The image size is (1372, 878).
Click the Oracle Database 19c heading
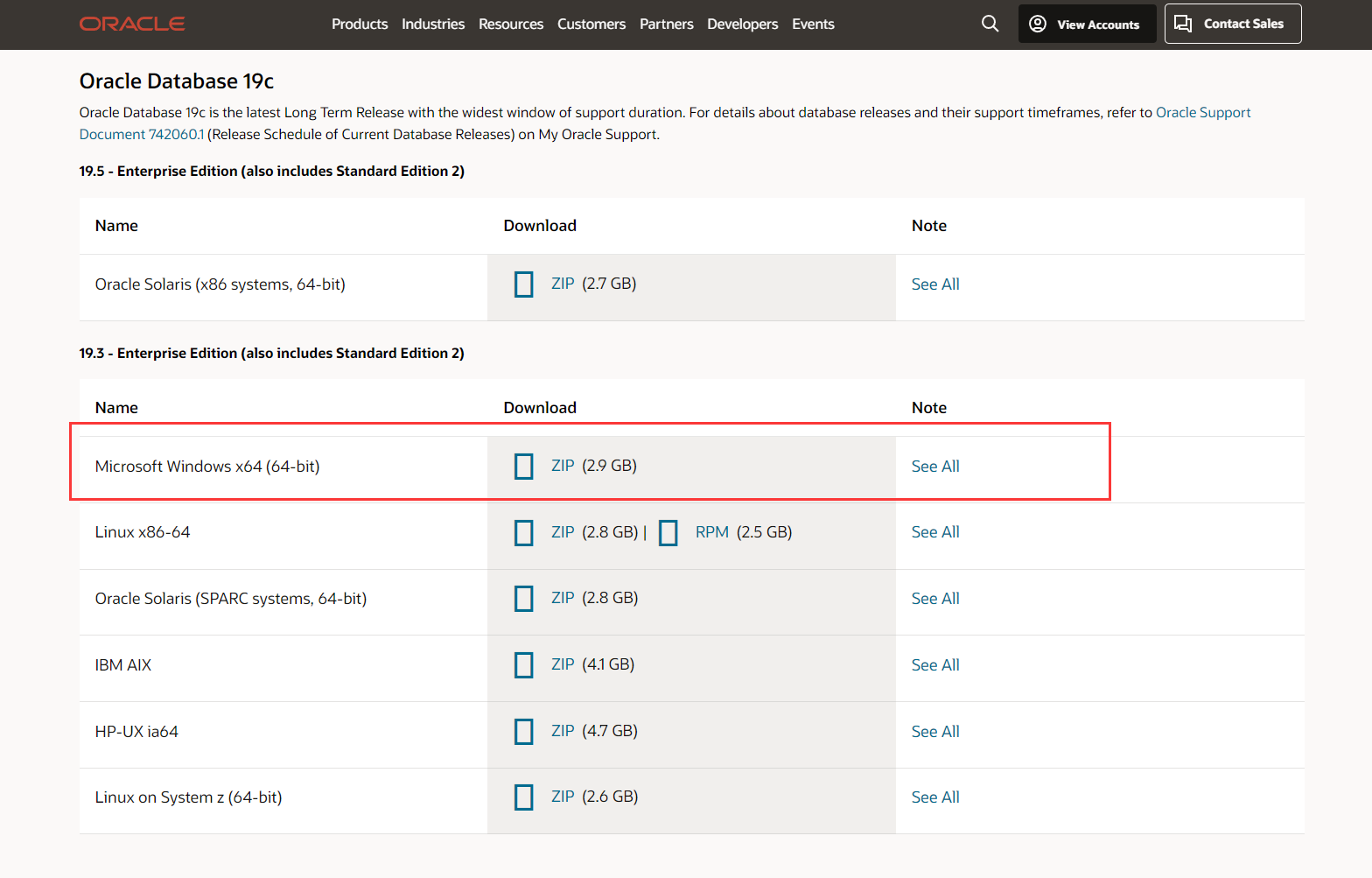pyautogui.click(x=177, y=81)
